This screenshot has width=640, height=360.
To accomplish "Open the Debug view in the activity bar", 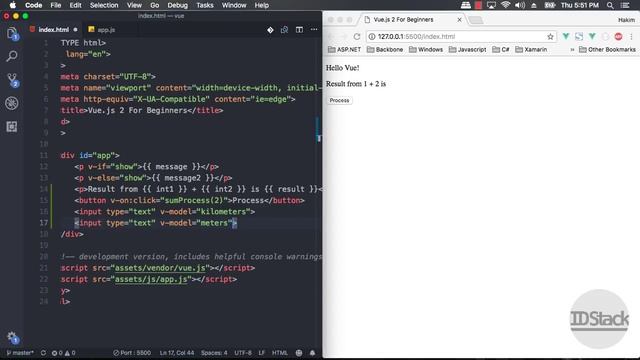I will click(12, 103).
